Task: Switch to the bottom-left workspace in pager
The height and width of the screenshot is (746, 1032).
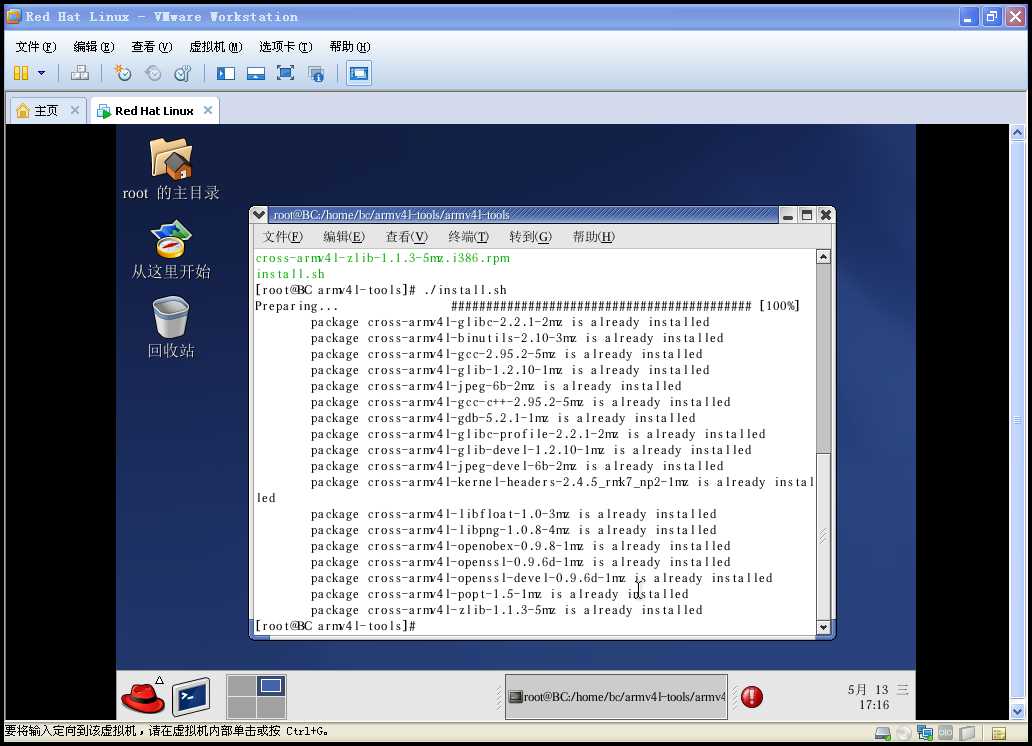Action: point(242,708)
